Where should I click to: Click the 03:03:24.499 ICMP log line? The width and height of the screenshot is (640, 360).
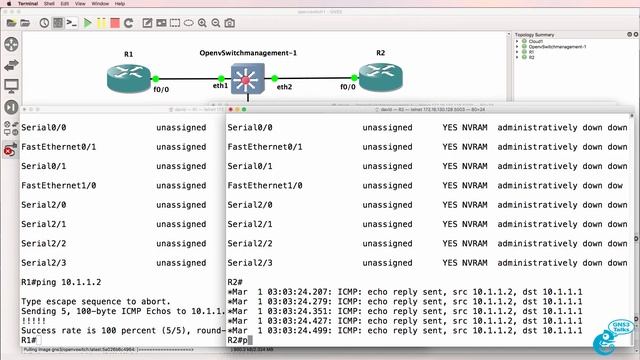click(405, 331)
